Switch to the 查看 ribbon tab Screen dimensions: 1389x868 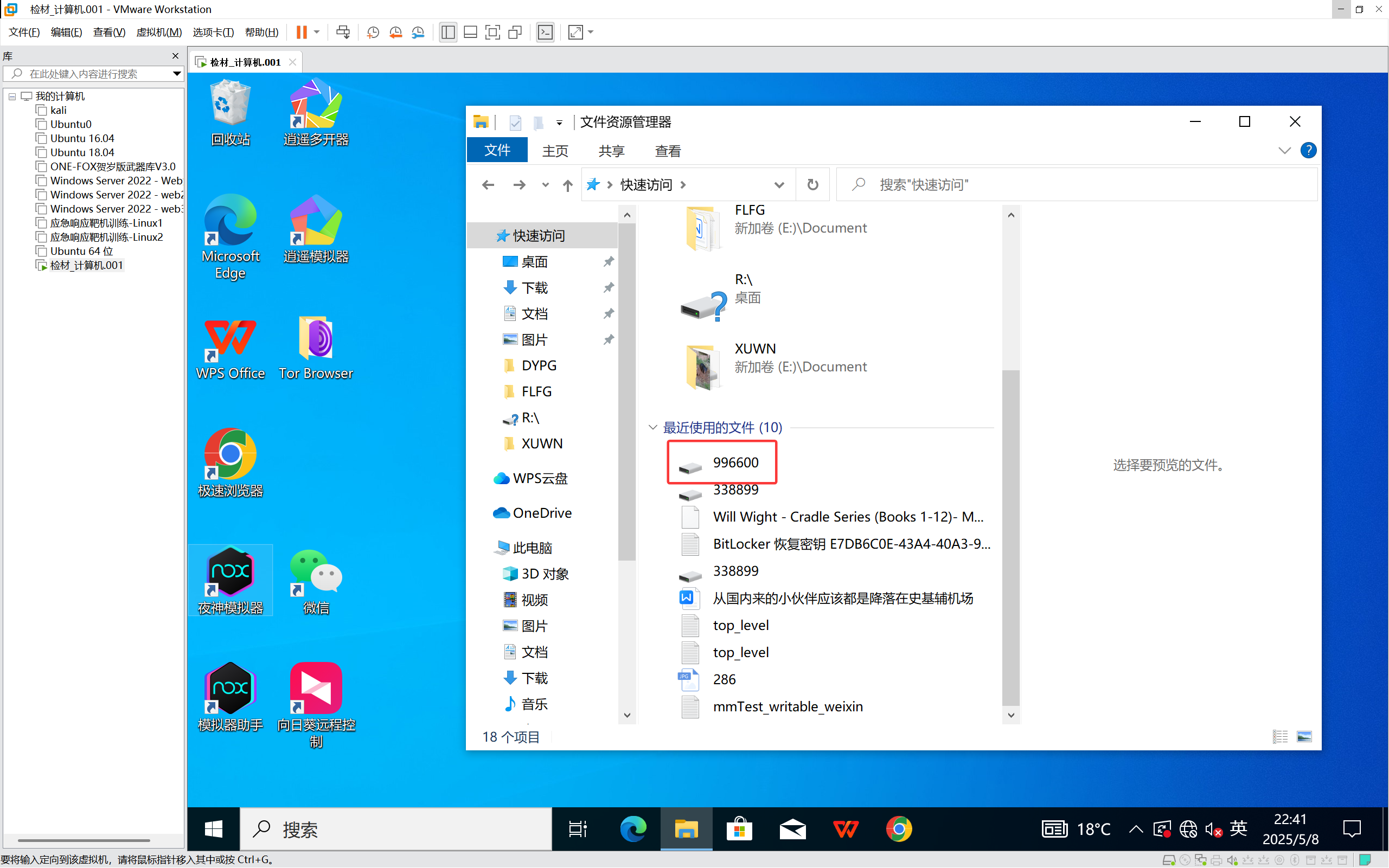click(x=667, y=151)
